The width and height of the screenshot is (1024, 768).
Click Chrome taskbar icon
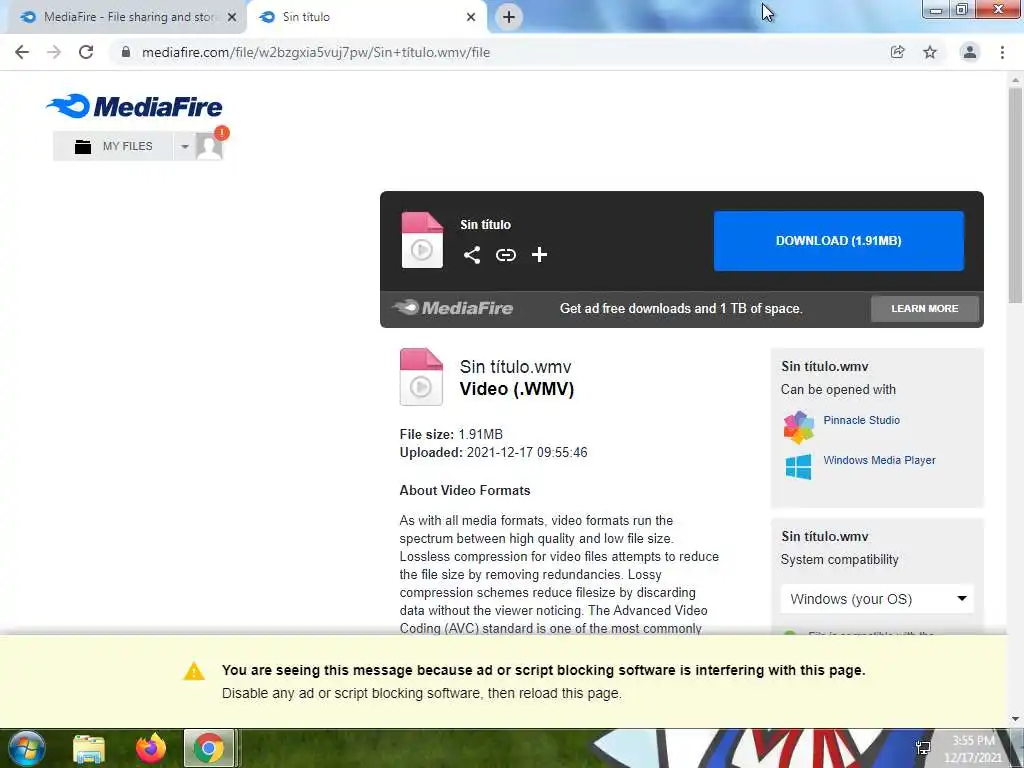(x=208, y=748)
